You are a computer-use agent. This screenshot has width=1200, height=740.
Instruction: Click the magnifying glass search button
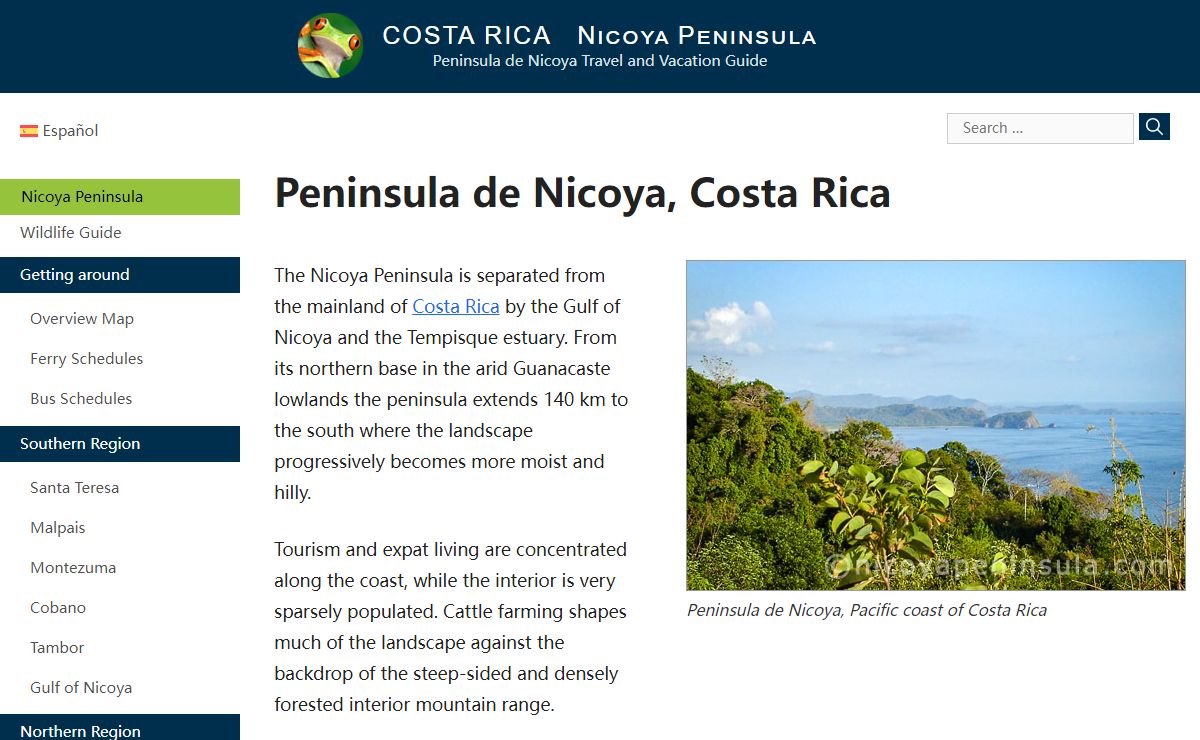1154,127
